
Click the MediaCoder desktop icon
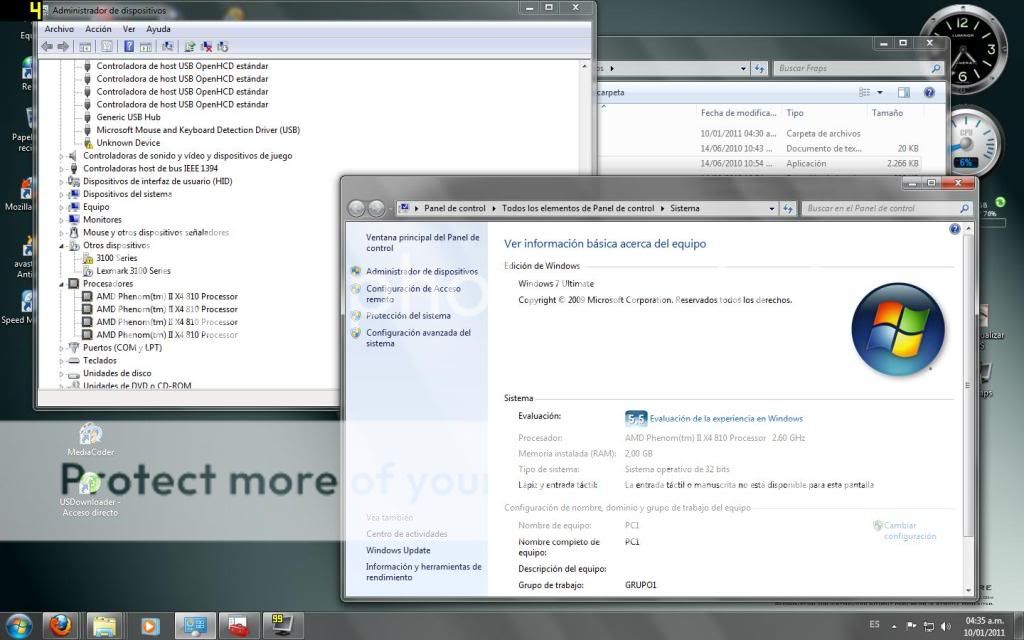point(90,439)
